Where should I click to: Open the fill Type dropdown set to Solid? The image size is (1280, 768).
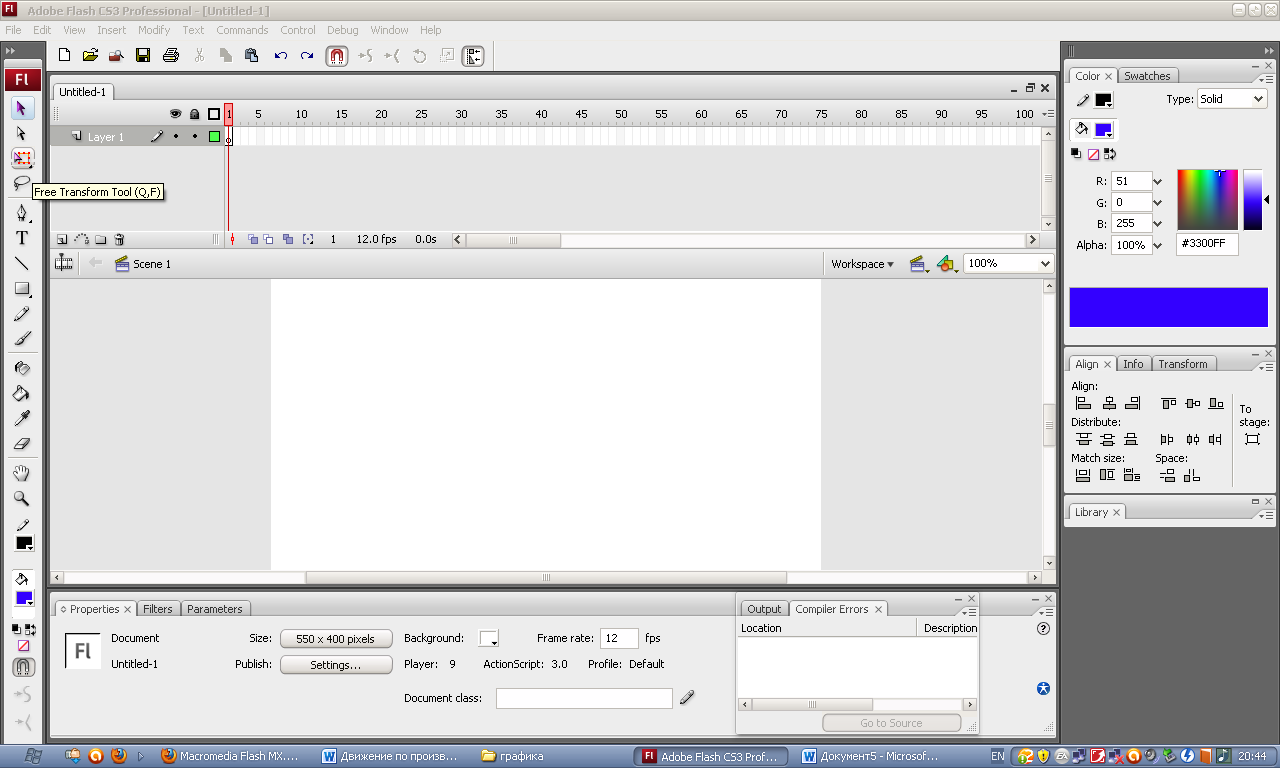click(x=1231, y=99)
